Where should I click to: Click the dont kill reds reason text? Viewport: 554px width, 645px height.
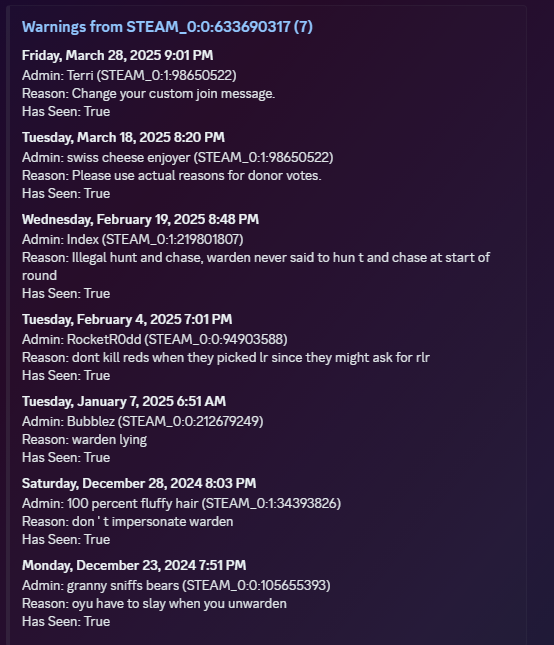coord(226,357)
